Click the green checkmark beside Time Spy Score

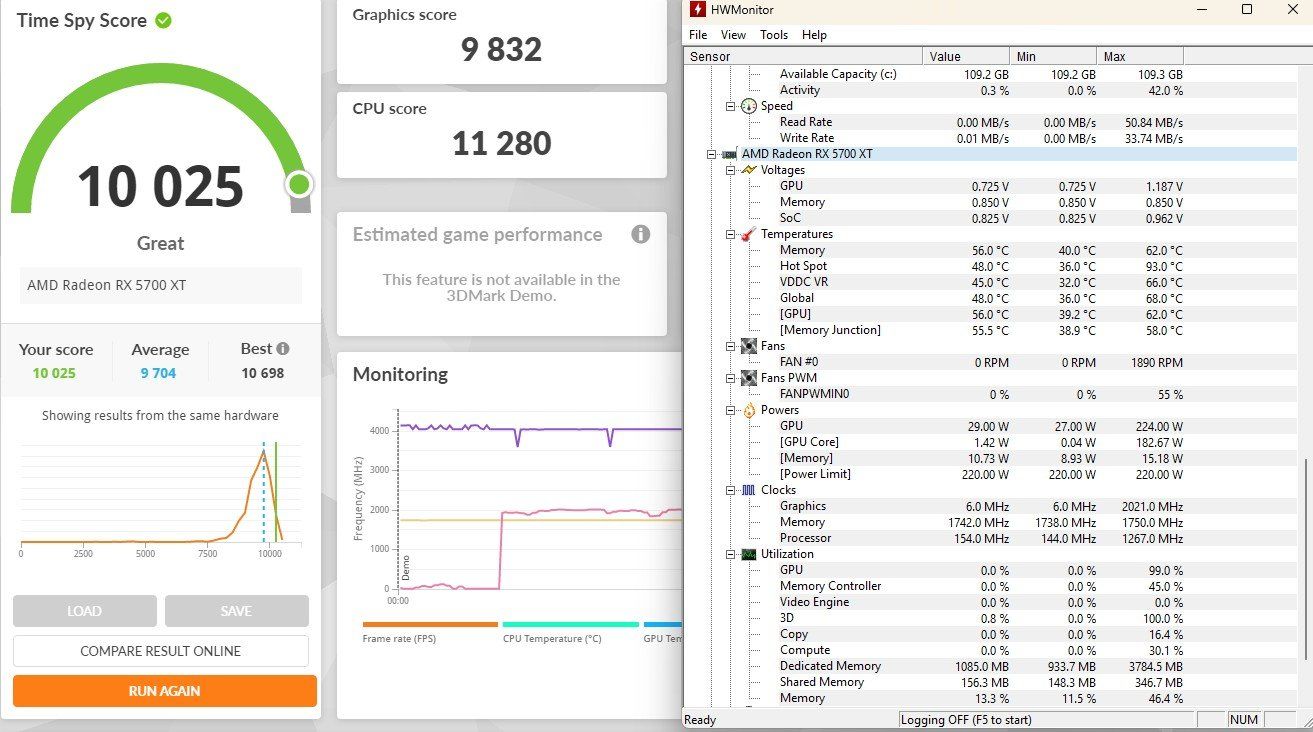[x=163, y=20]
